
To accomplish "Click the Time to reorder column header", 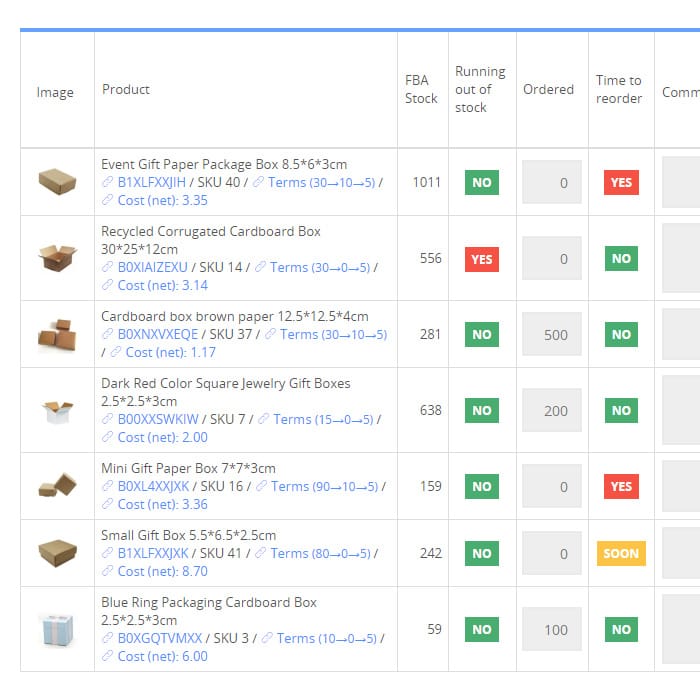I will tap(619, 89).
